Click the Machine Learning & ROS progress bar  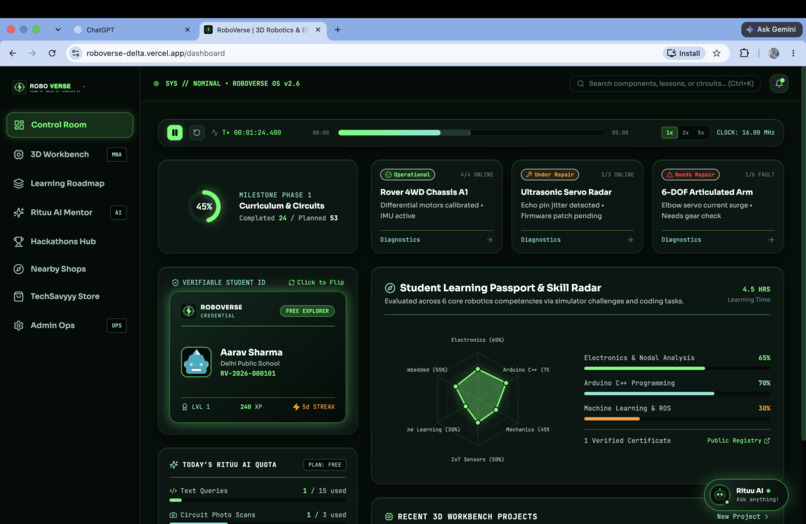(x=677, y=419)
